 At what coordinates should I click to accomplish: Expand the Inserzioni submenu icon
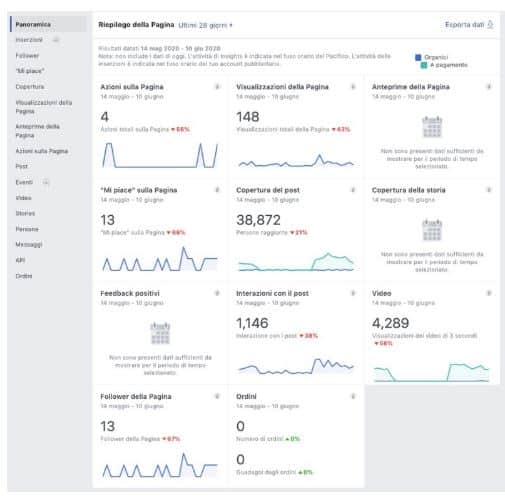point(56,40)
